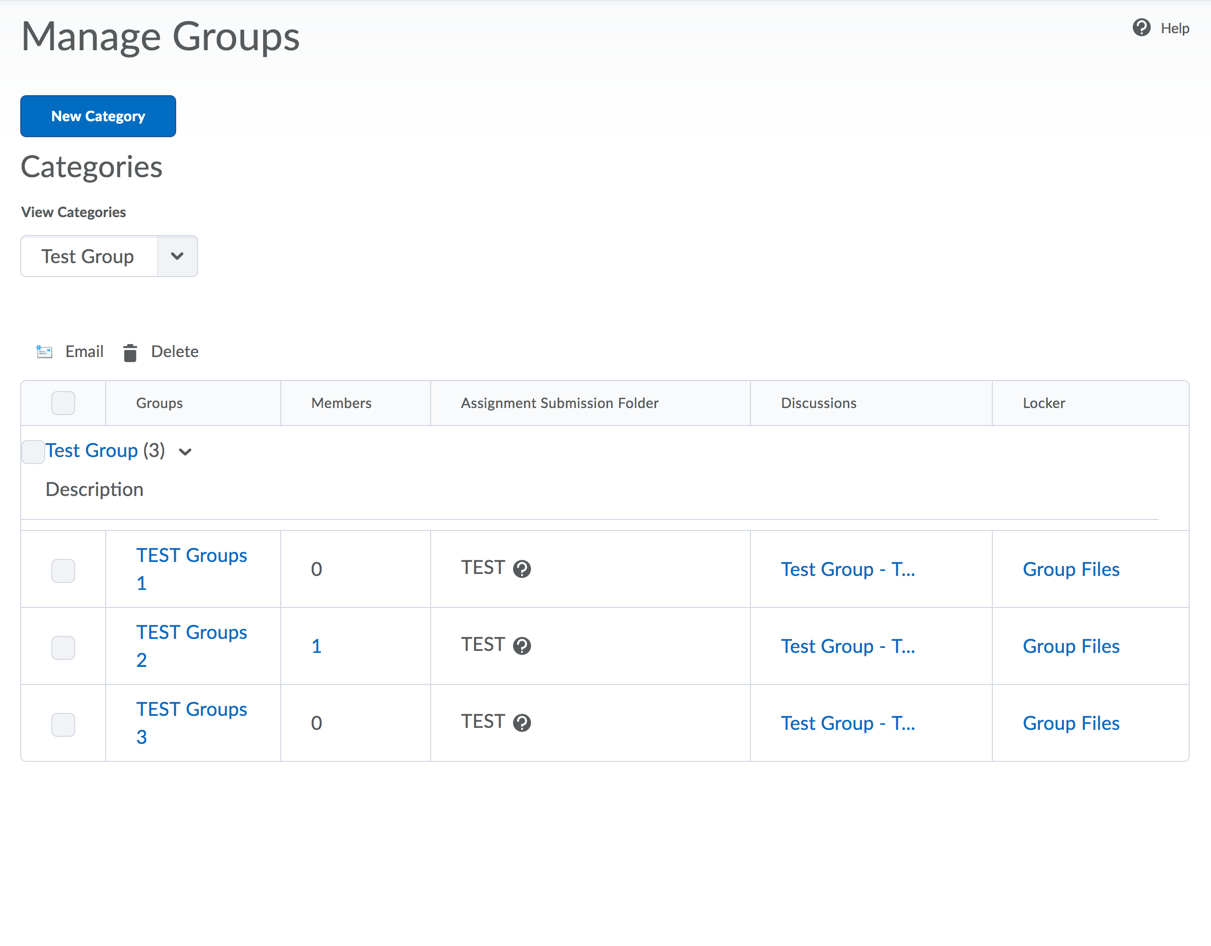Screen dimensions: 1211x946
Task: Click the Help text link
Action: pyautogui.click(x=1175, y=28)
